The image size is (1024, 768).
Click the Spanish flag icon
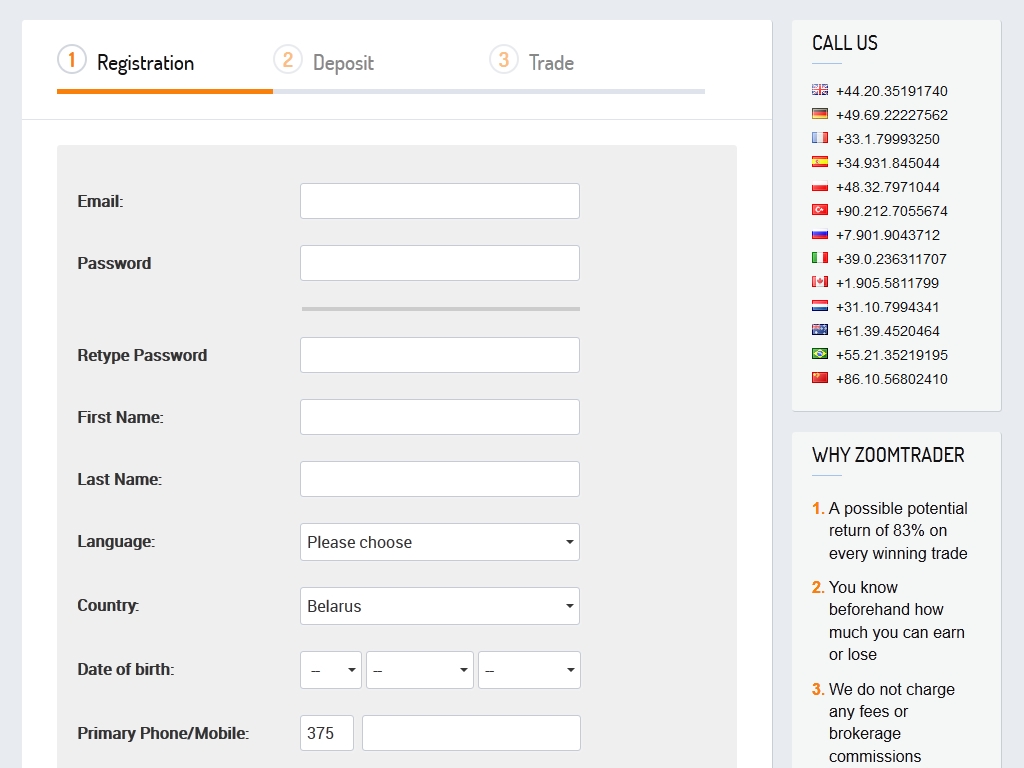pos(820,162)
